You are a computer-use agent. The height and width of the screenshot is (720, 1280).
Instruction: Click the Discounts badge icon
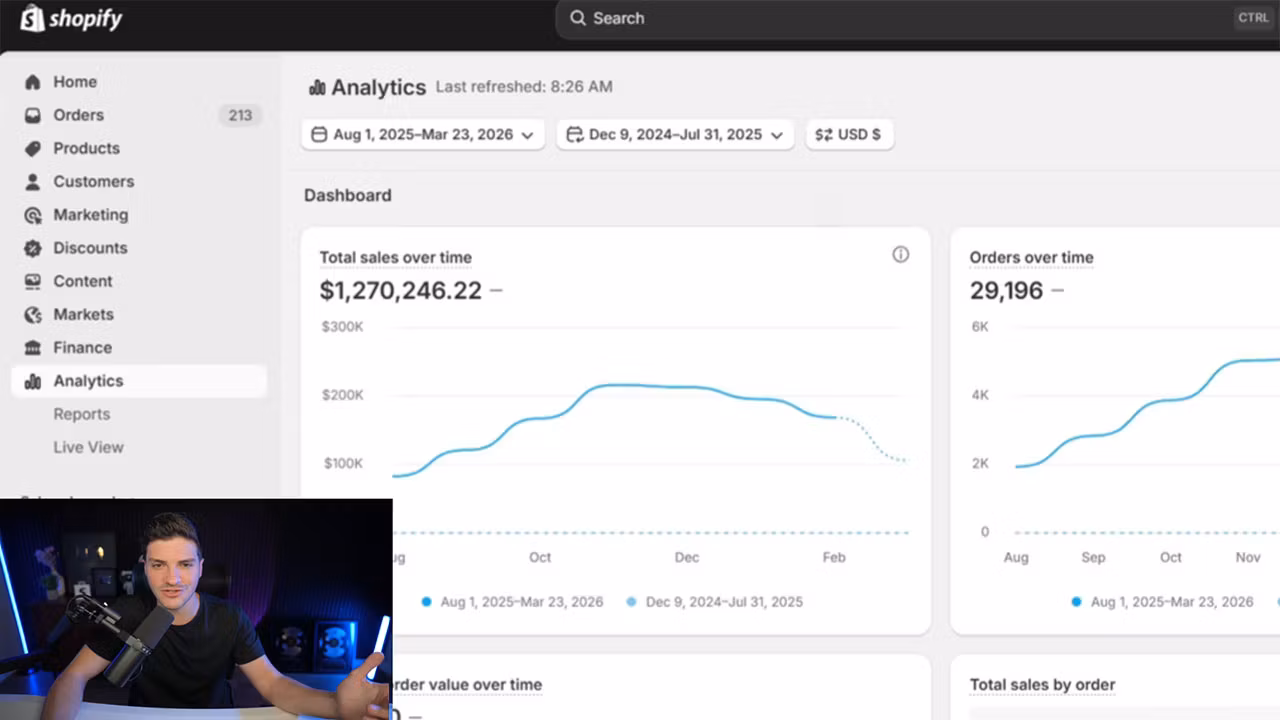33,248
